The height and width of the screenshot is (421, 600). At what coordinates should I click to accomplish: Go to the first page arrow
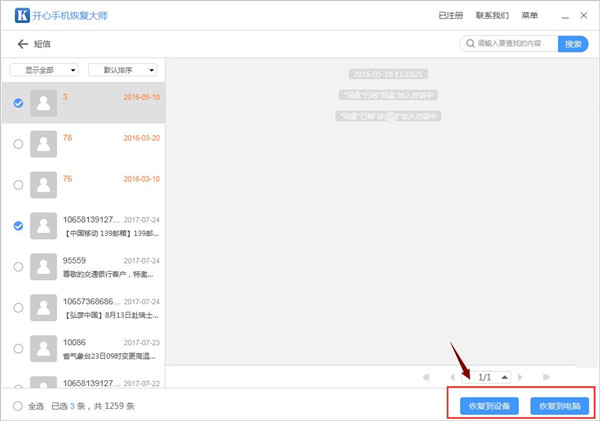tap(427, 377)
